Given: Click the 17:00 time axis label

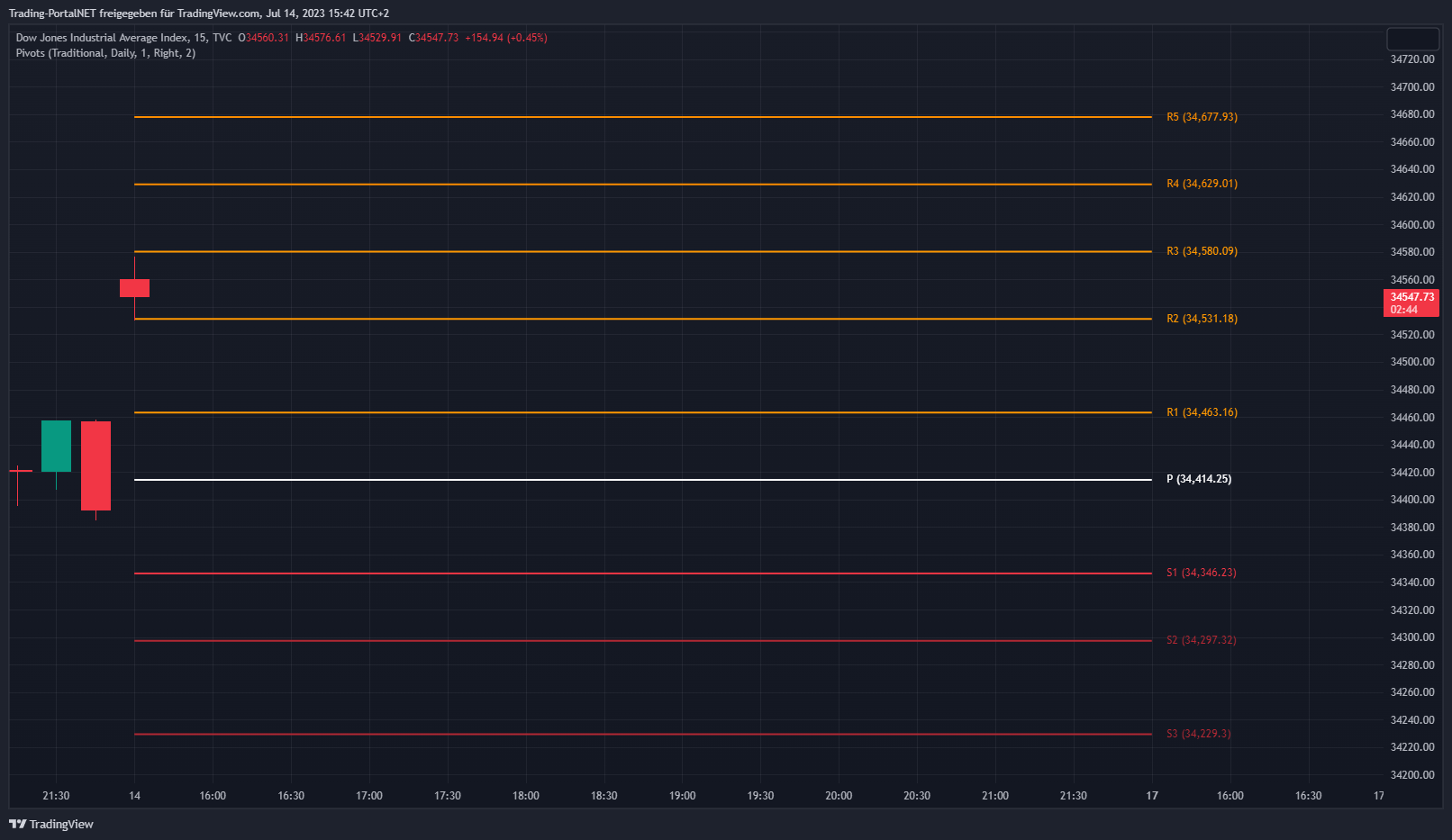Looking at the screenshot, I should (x=369, y=796).
